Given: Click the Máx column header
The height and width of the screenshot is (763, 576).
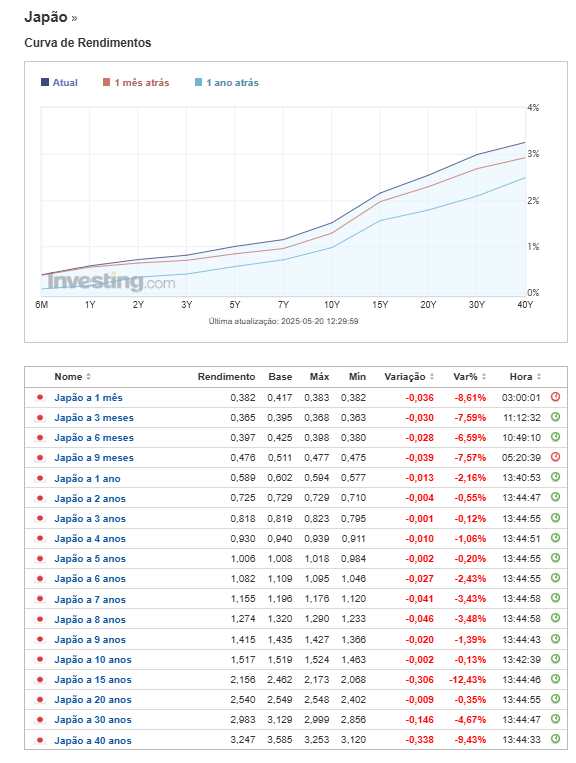Looking at the screenshot, I should coord(320,377).
